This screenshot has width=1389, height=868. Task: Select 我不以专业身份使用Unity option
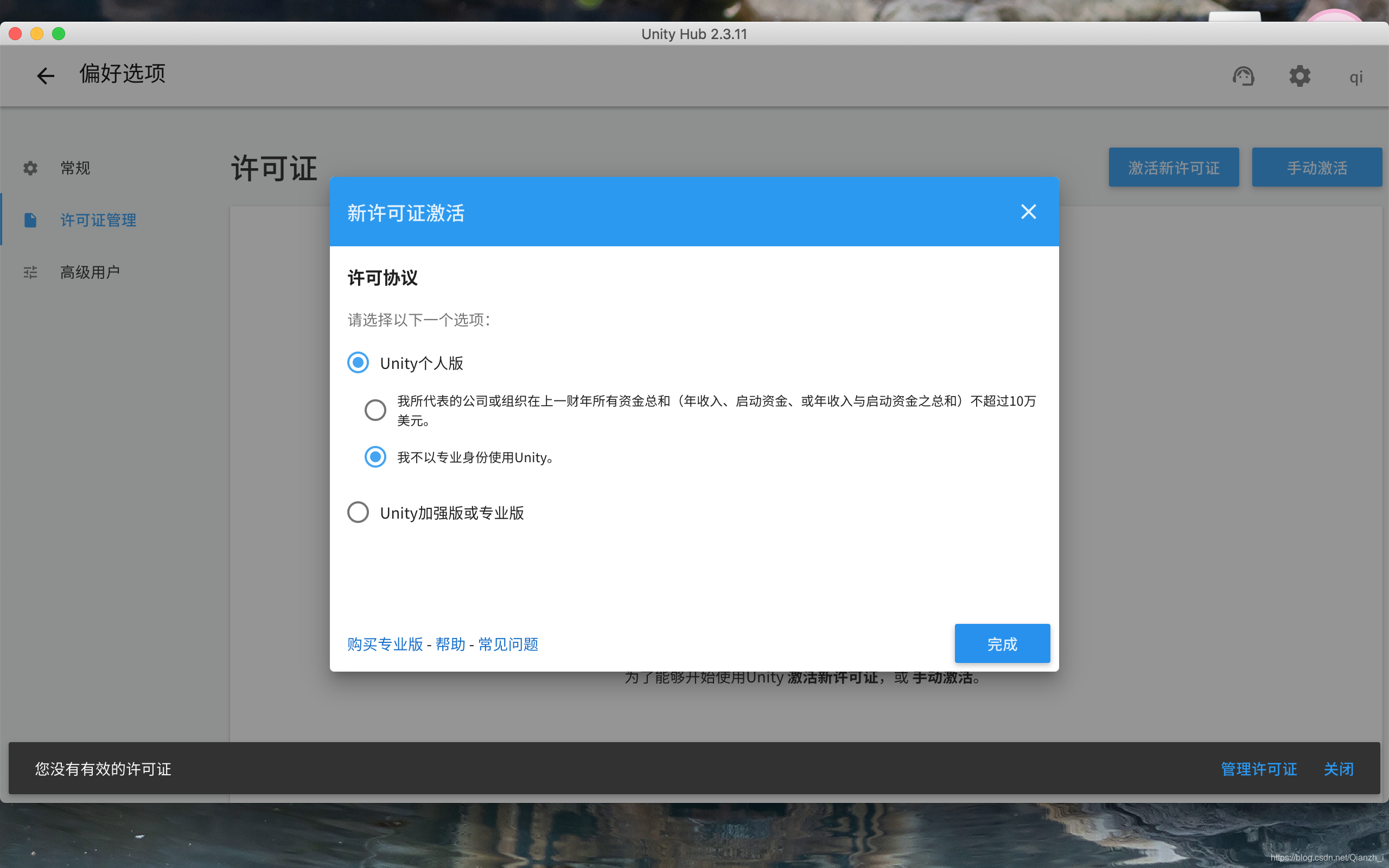375,457
